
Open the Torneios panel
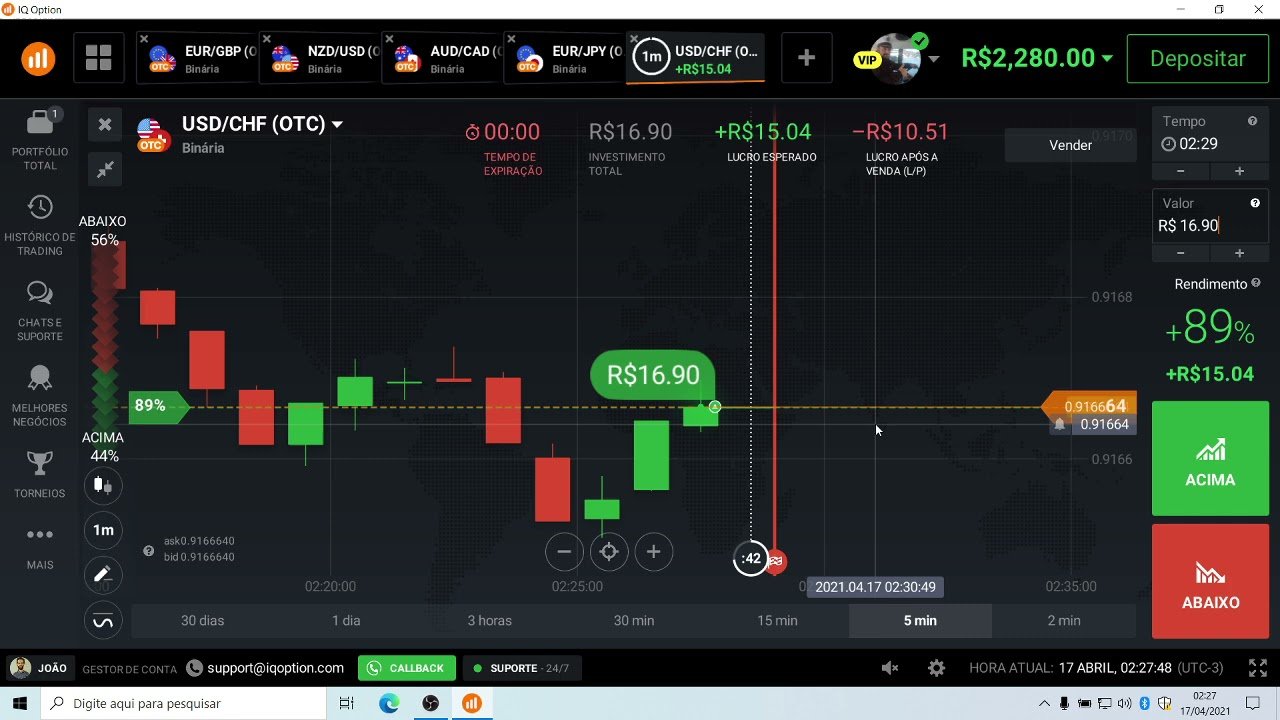[40, 470]
